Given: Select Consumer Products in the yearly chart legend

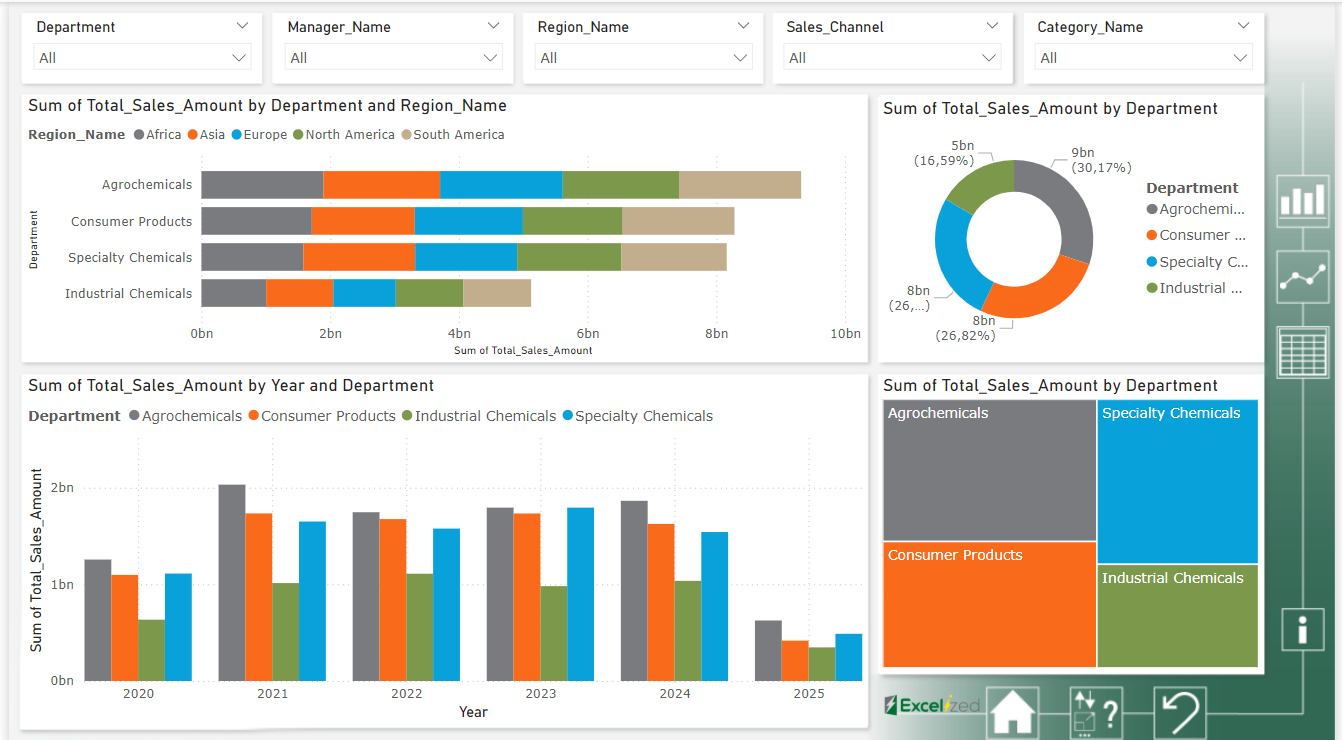Looking at the screenshot, I should [x=322, y=416].
